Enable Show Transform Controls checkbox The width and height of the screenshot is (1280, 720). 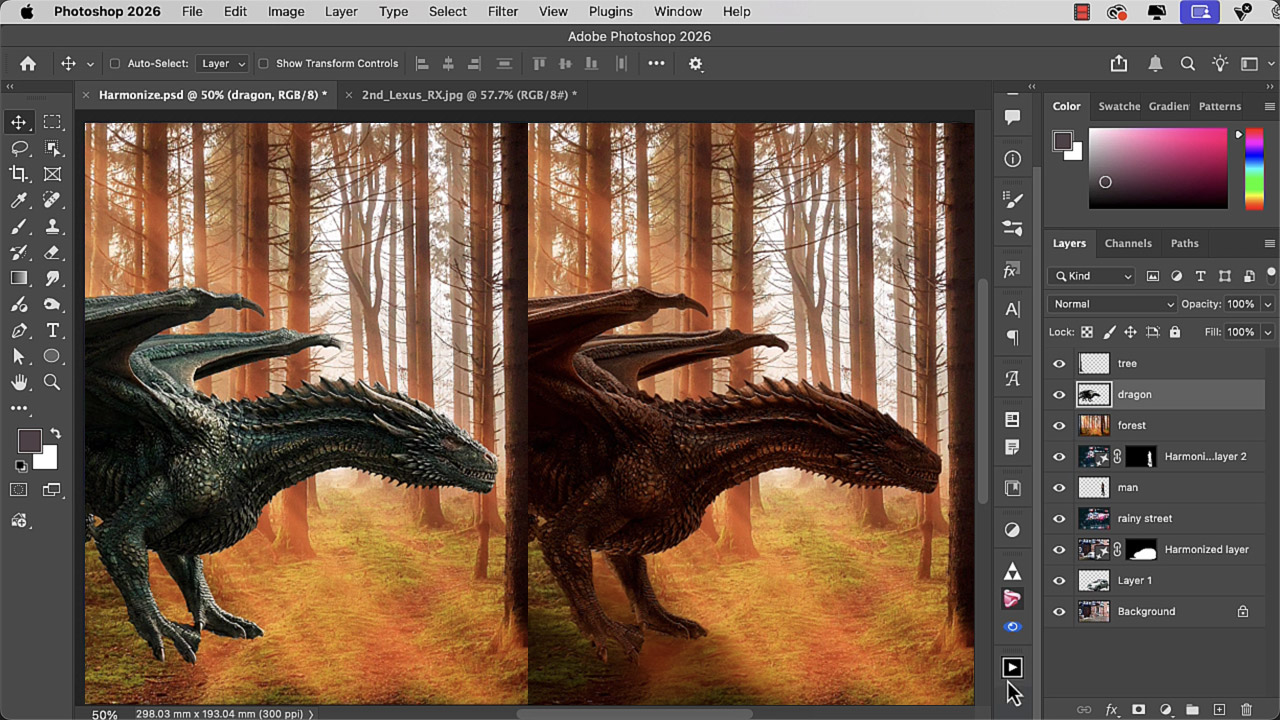(263, 63)
